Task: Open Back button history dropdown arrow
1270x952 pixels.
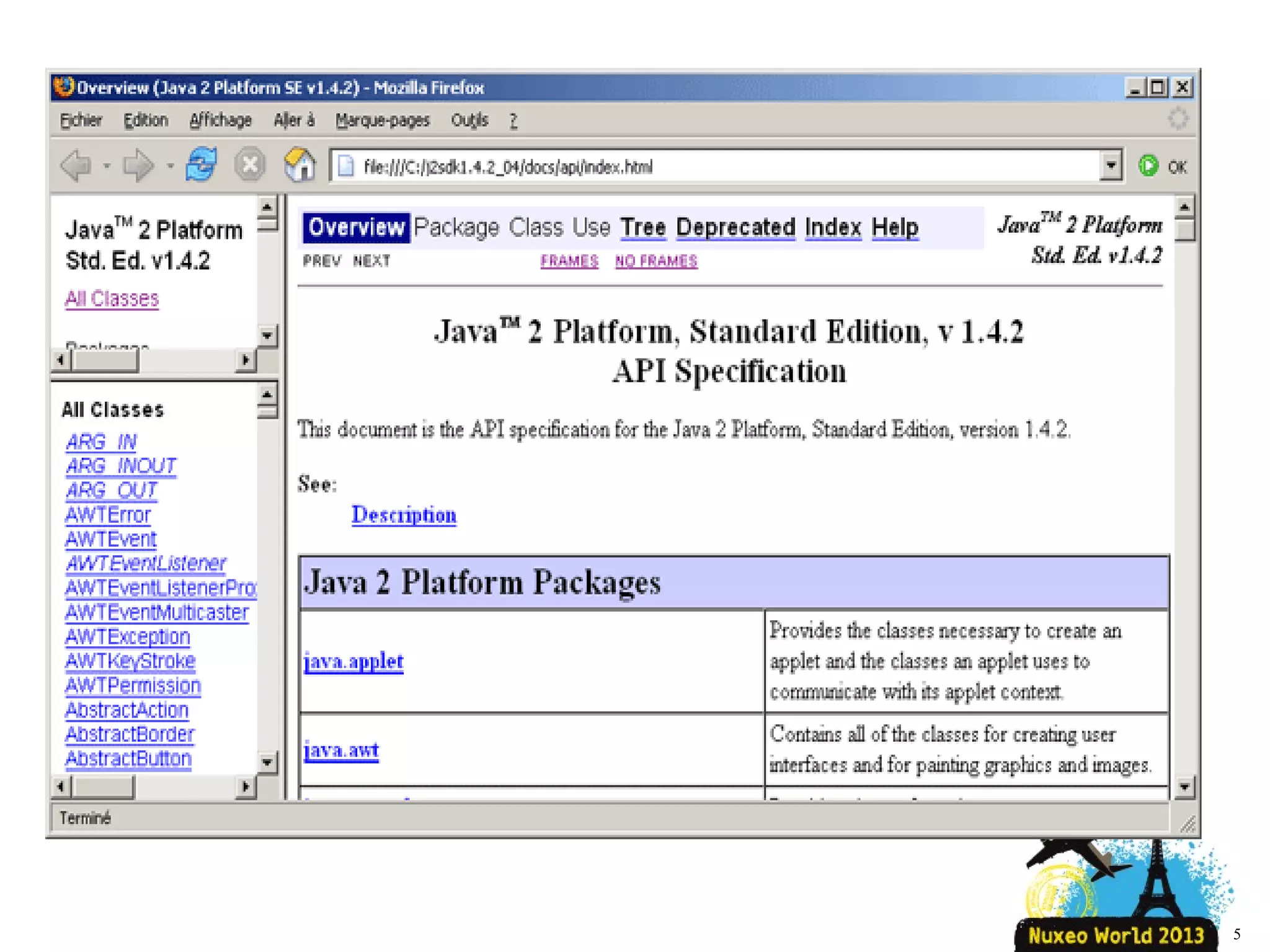Action: click(107, 166)
